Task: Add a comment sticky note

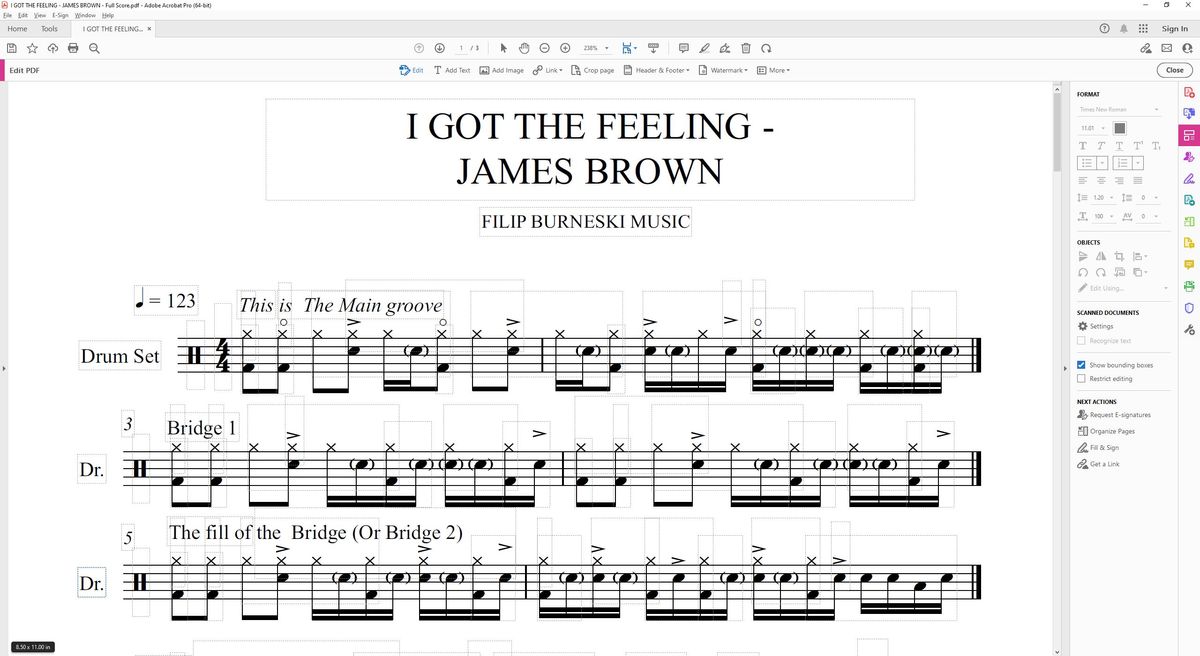Action: pos(684,48)
